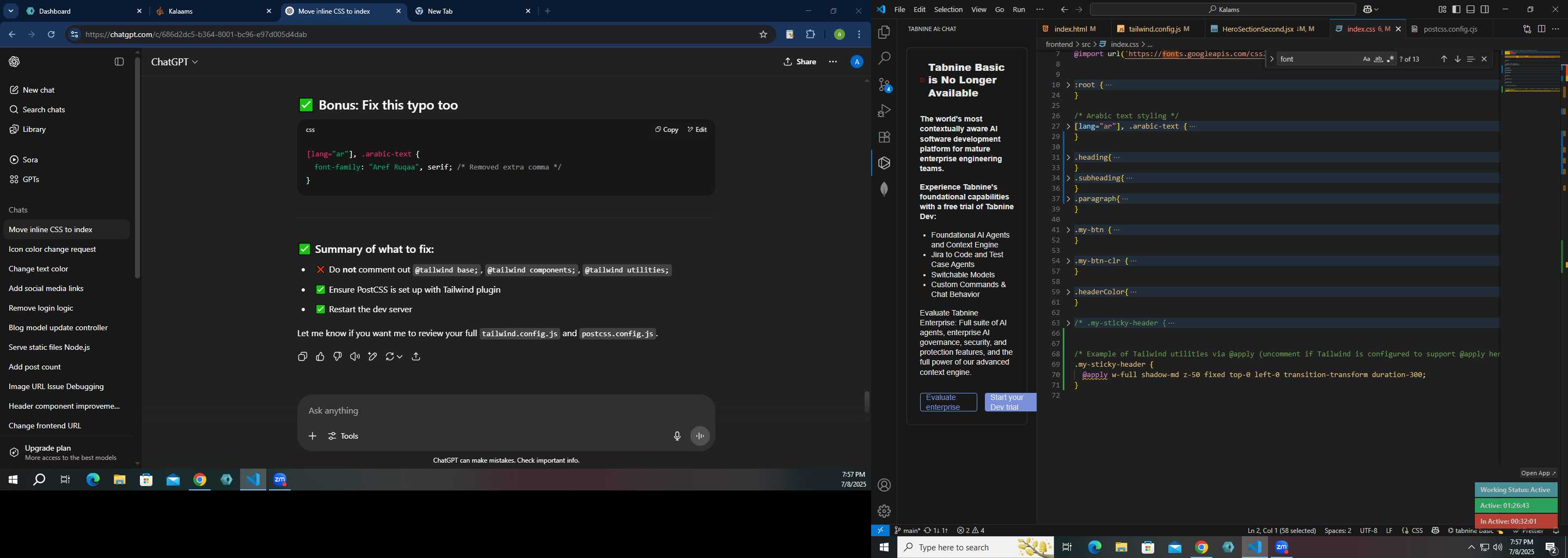Image resolution: width=1568 pixels, height=558 pixels.
Task: Toggle Match Case in find widget
Action: (1366, 59)
